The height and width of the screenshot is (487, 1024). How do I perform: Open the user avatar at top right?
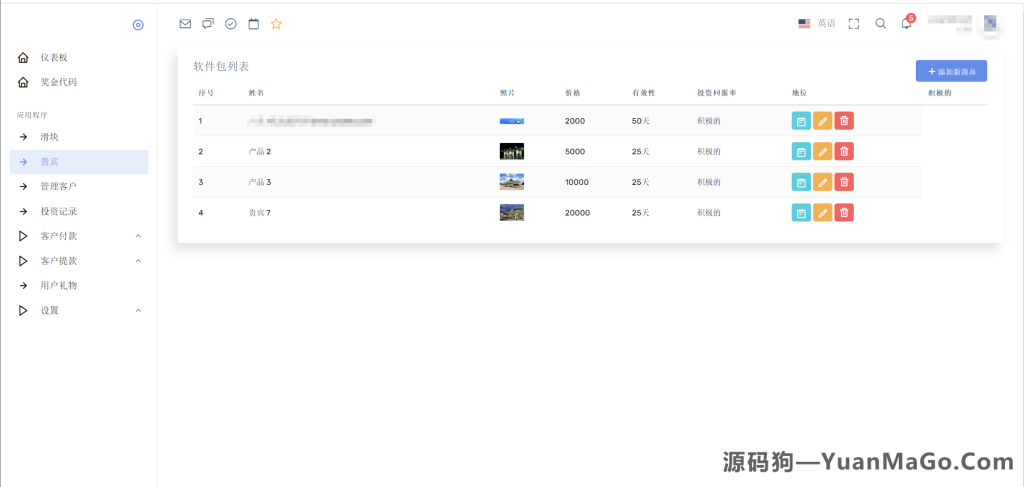pyautogui.click(x=991, y=24)
